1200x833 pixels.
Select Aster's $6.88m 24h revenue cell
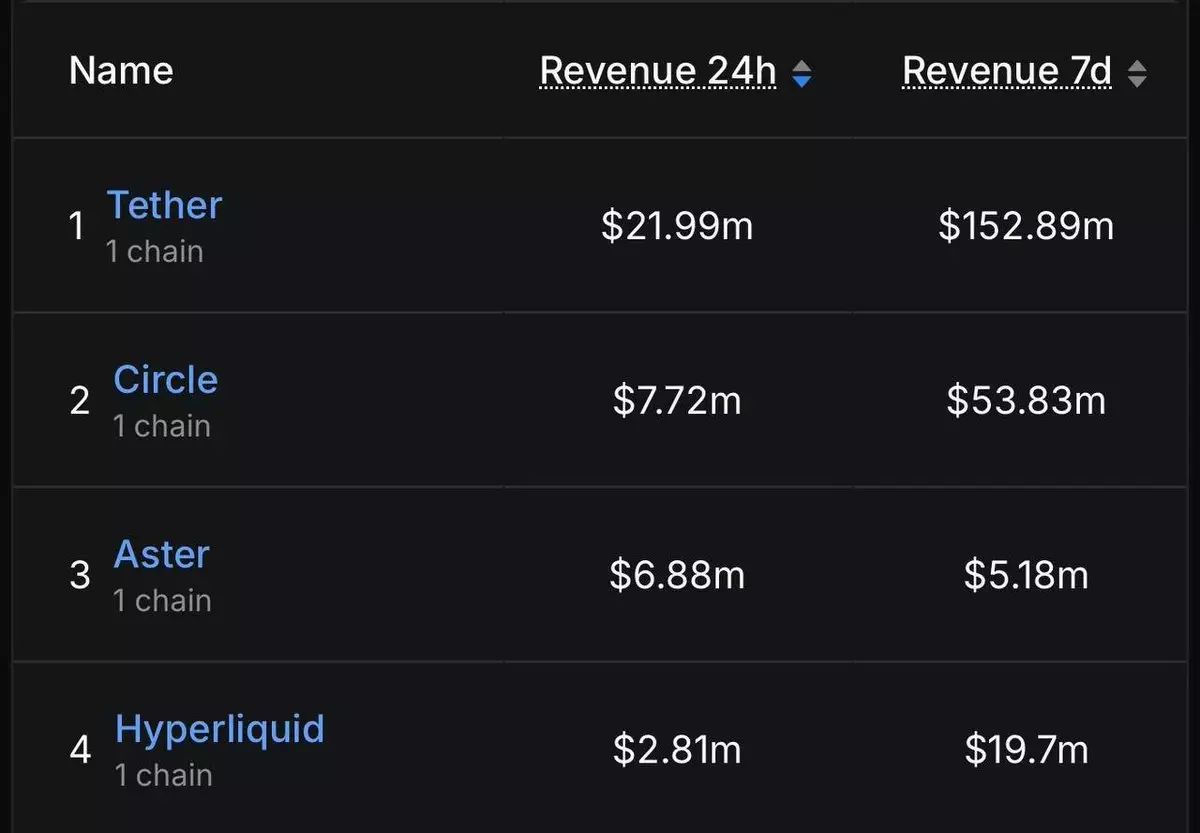click(x=677, y=575)
